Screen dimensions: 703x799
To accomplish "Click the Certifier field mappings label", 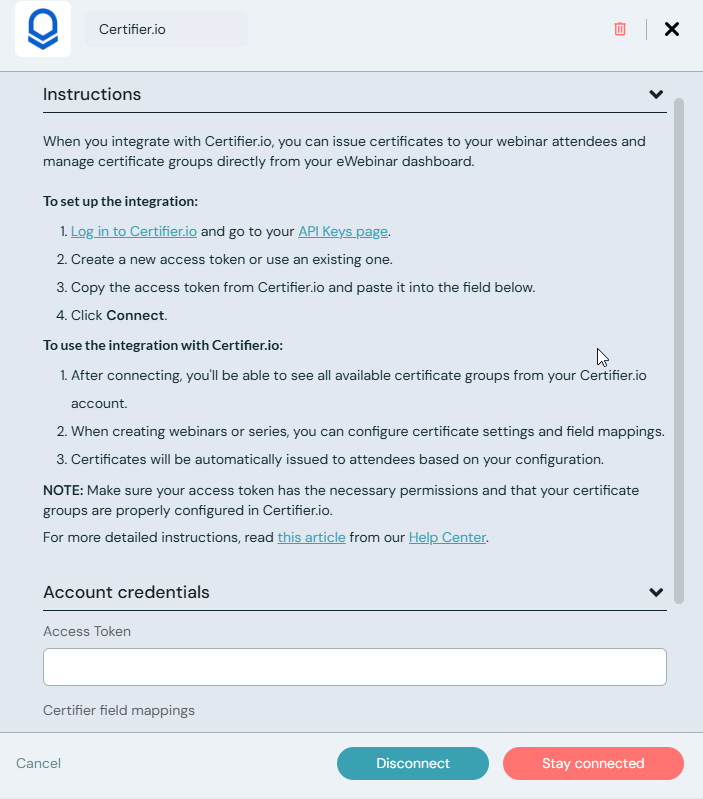I will point(119,710).
